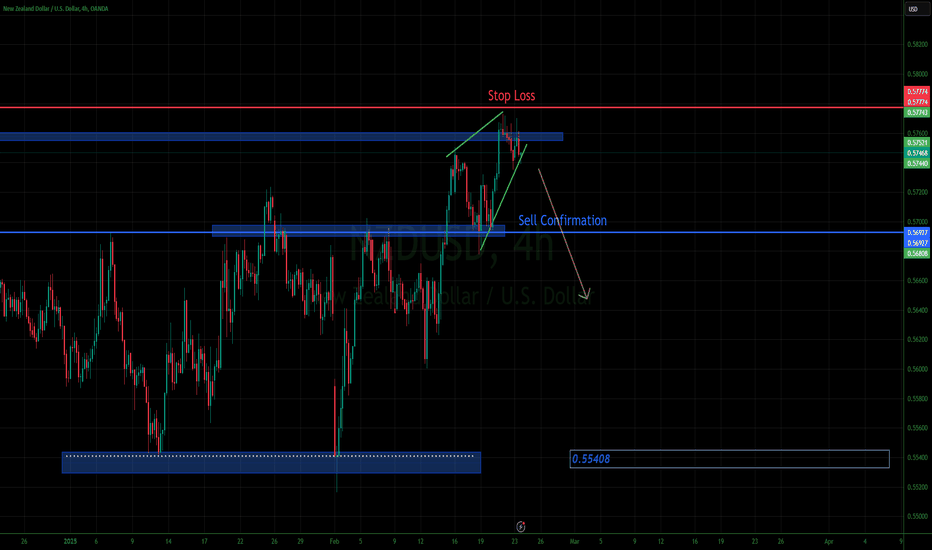Select the NZD/USD 4h OANDA symbol title
The width and height of the screenshot is (932, 550).
(x=56, y=9)
